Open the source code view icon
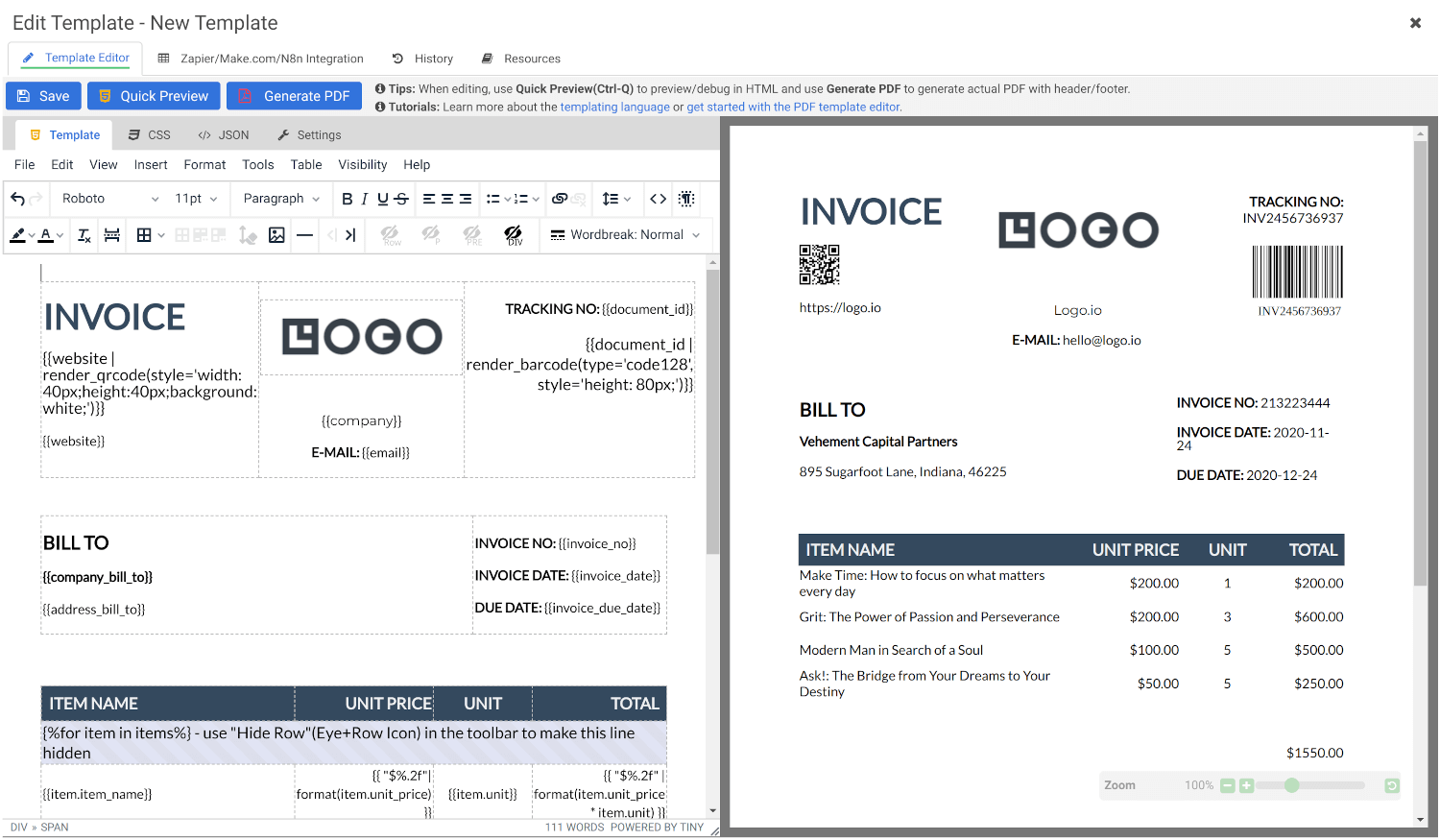The height and width of the screenshot is (840, 1440). (x=658, y=199)
